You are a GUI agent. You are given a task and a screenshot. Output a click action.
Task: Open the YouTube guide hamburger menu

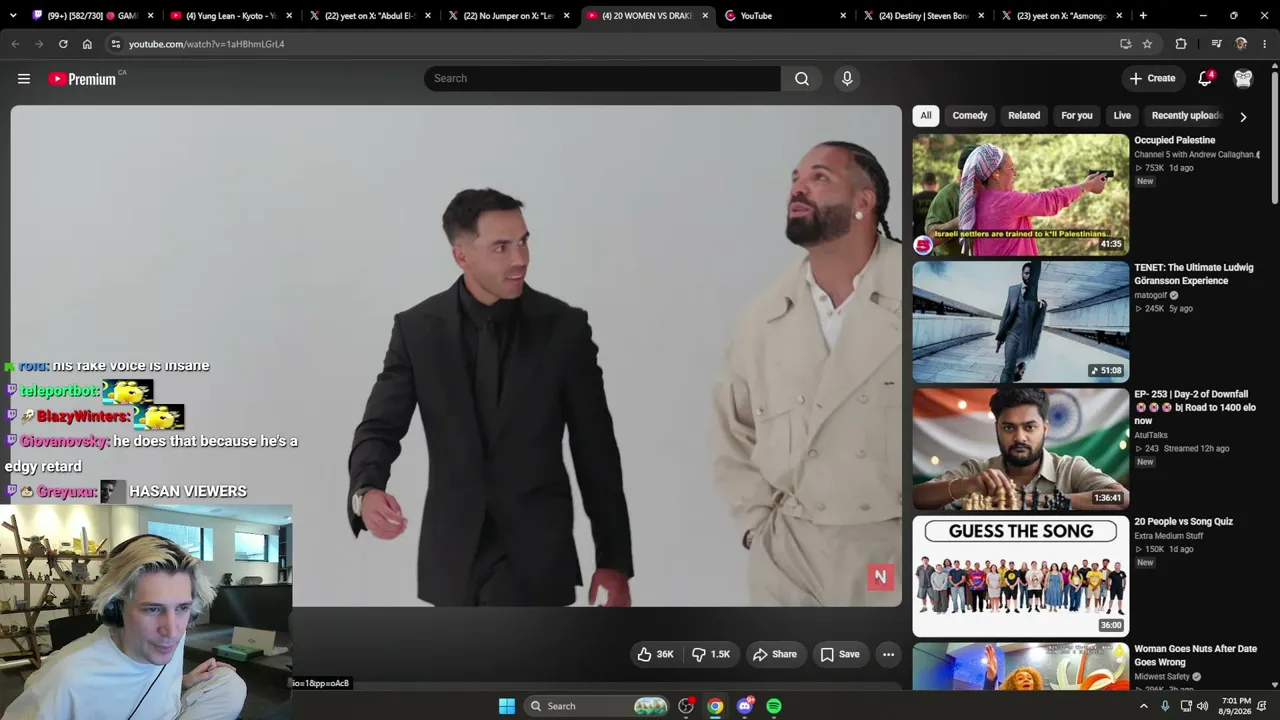[24, 79]
